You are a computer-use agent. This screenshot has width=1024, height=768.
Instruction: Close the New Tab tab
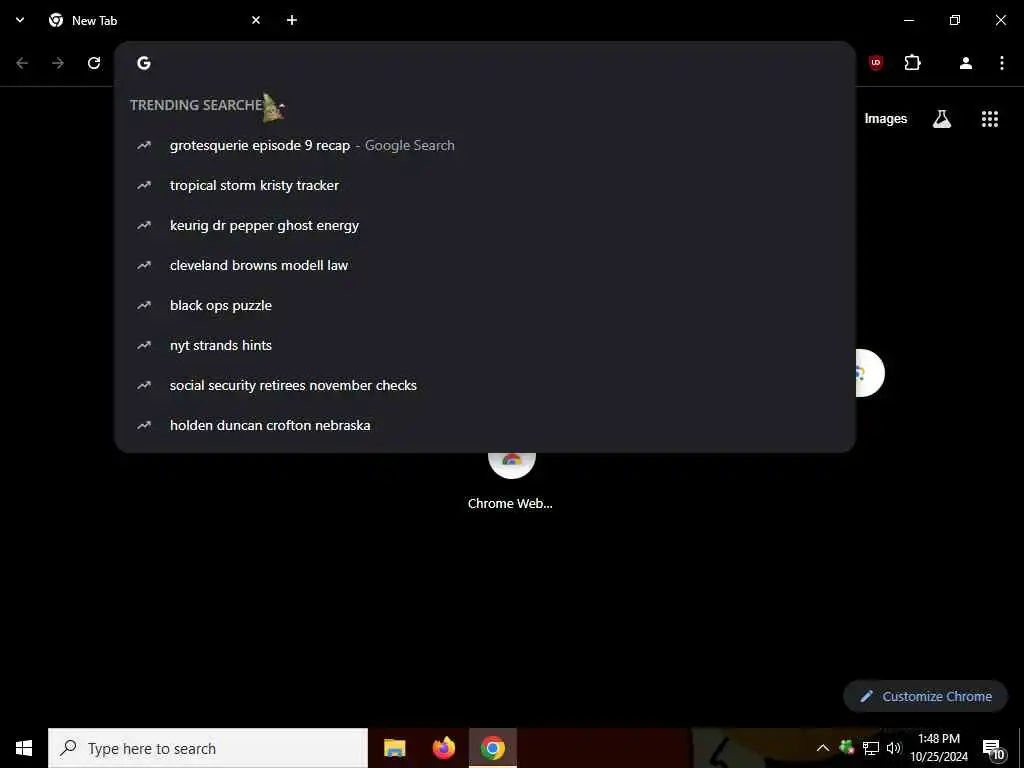pos(256,20)
